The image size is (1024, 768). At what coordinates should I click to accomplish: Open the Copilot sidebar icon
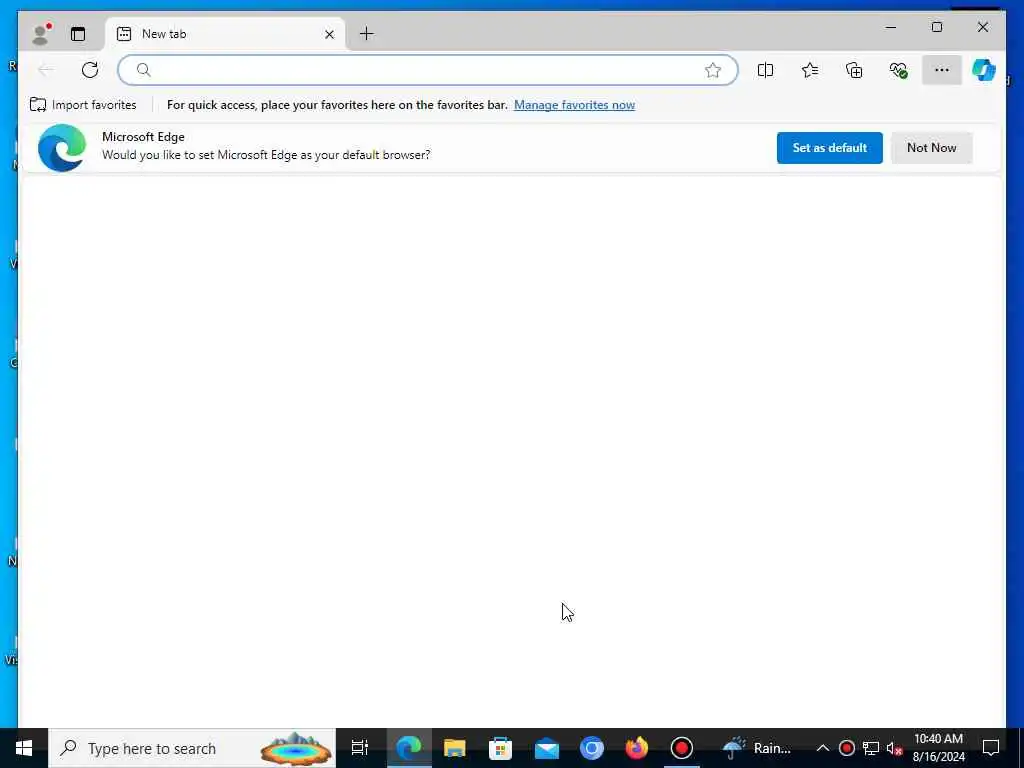(984, 70)
